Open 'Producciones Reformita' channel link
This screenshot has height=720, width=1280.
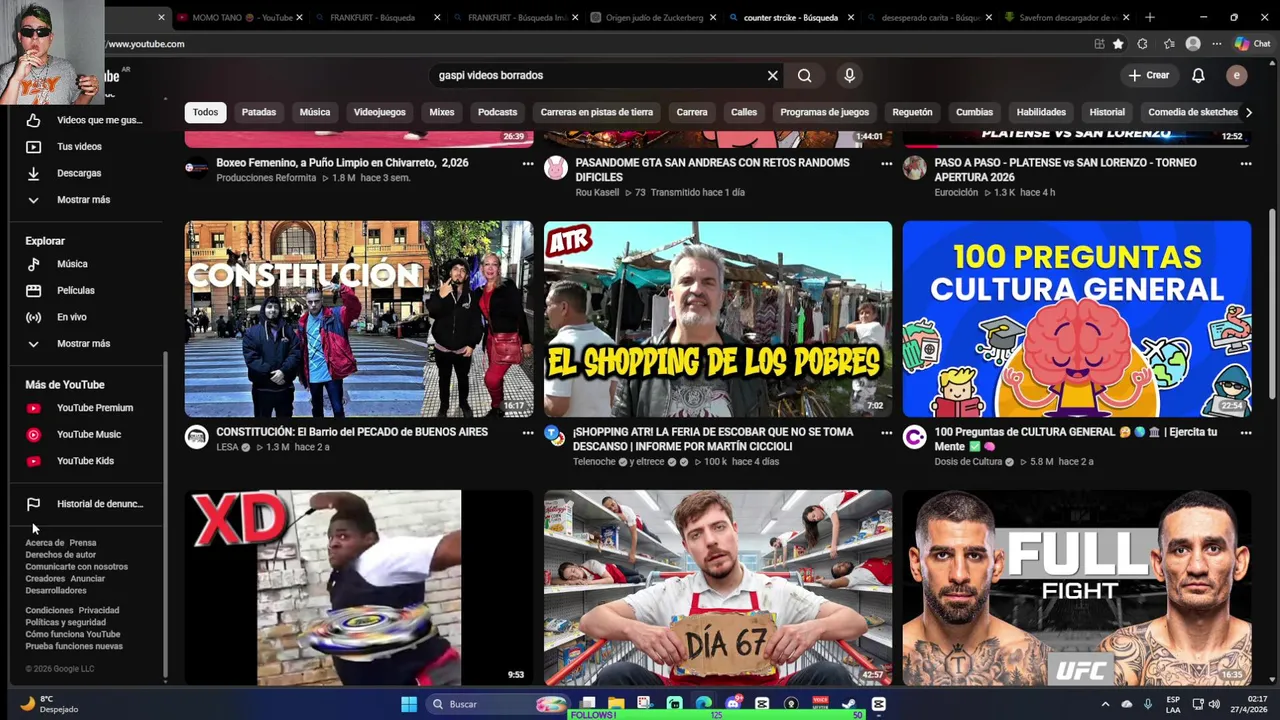pos(266,178)
